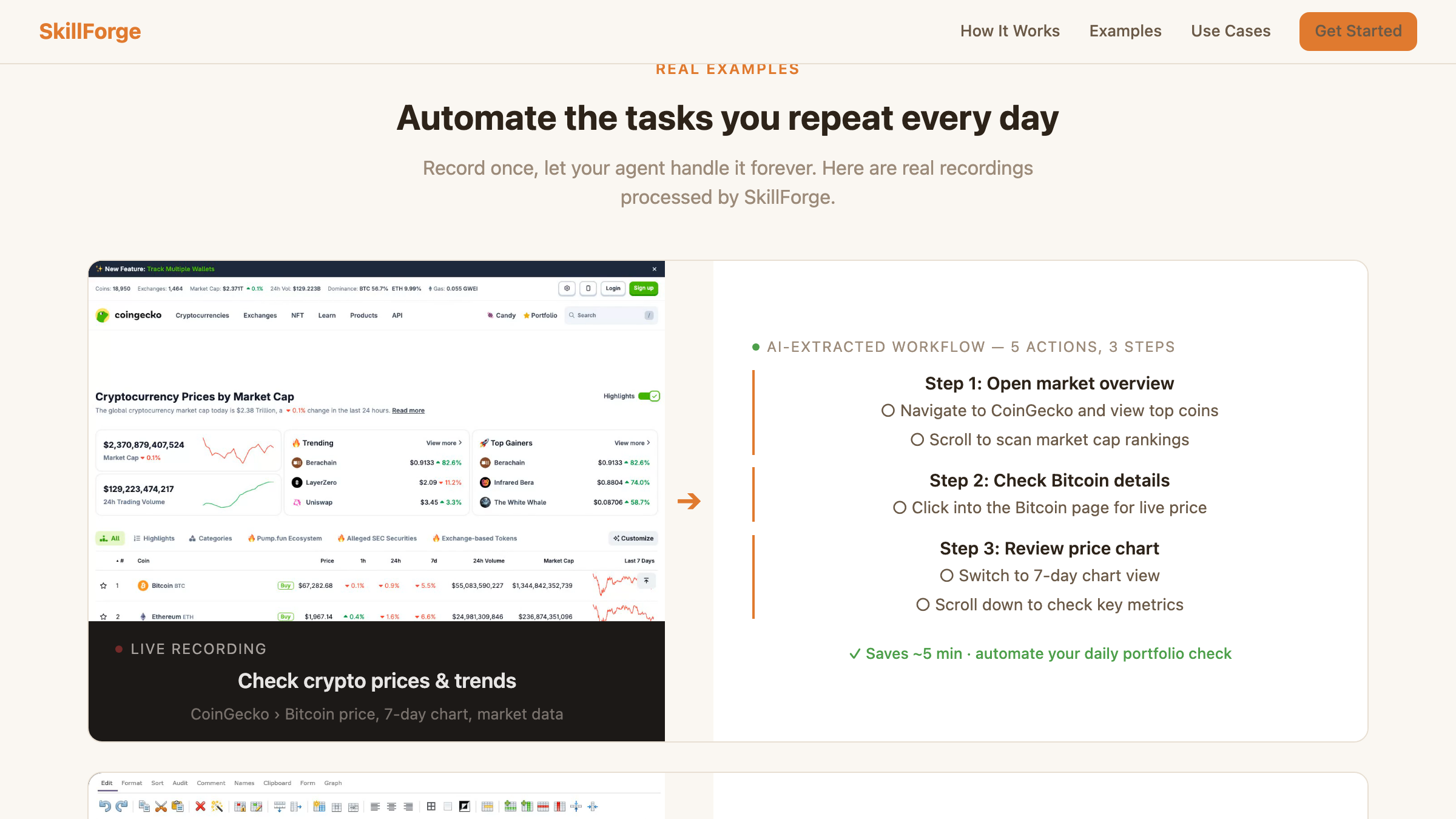
Task: Click the center align icon
Action: pyautogui.click(x=392, y=806)
